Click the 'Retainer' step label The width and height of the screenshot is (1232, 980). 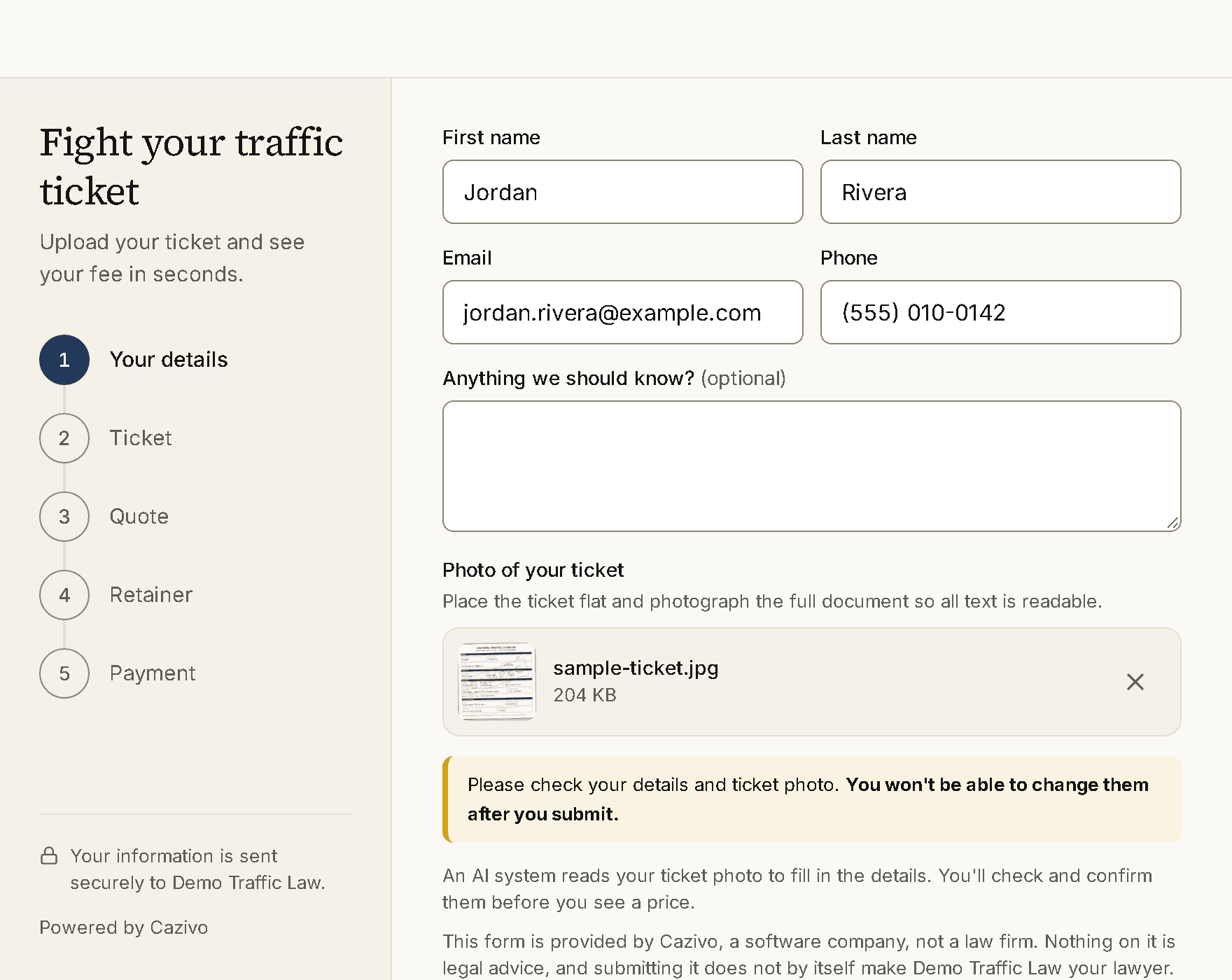(x=151, y=595)
